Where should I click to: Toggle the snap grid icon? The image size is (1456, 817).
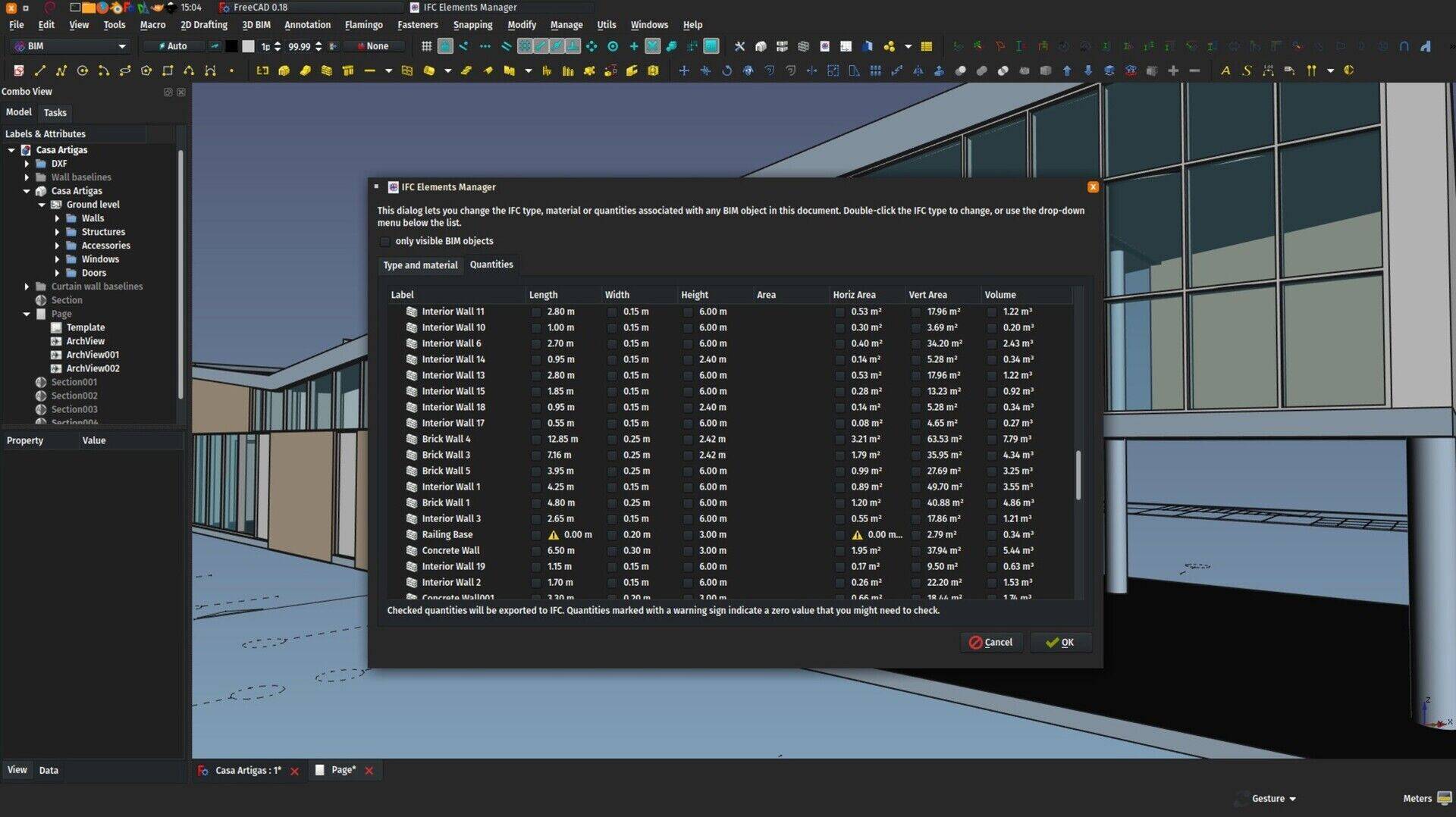pos(426,46)
